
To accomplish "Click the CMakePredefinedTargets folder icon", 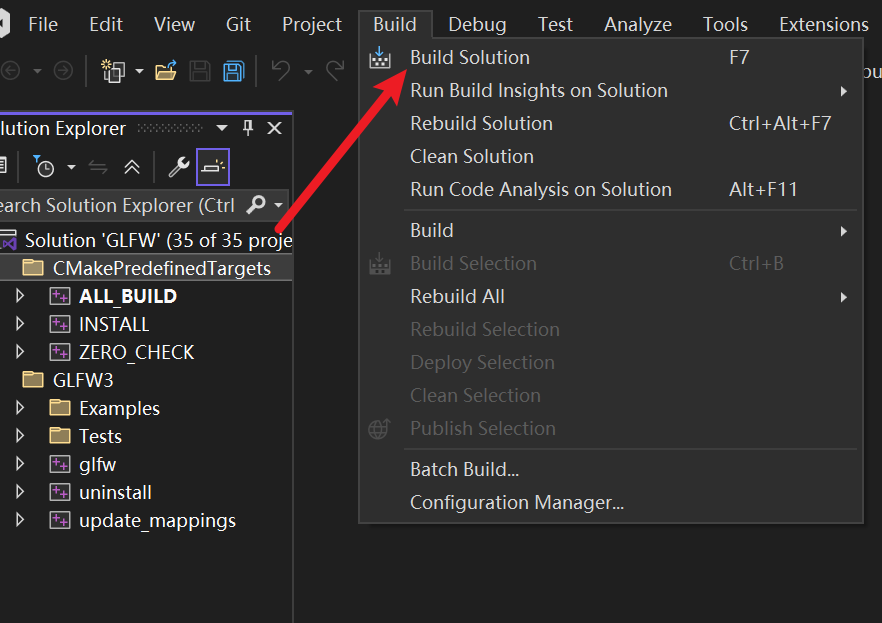I will click(x=33, y=268).
